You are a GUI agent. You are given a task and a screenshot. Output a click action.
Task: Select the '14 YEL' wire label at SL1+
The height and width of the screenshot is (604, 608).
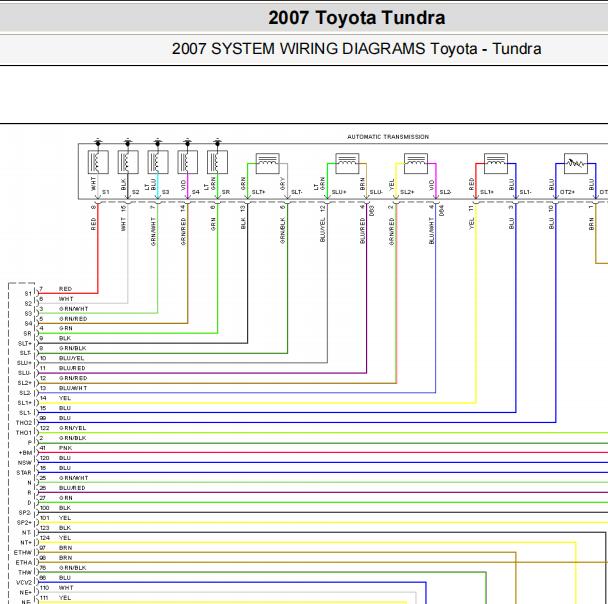click(x=55, y=398)
